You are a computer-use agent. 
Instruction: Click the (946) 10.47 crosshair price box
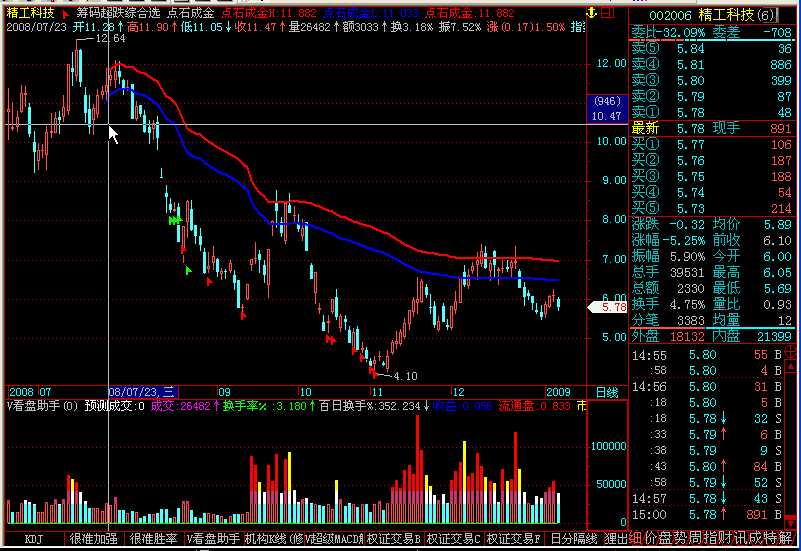coord(607,108)
